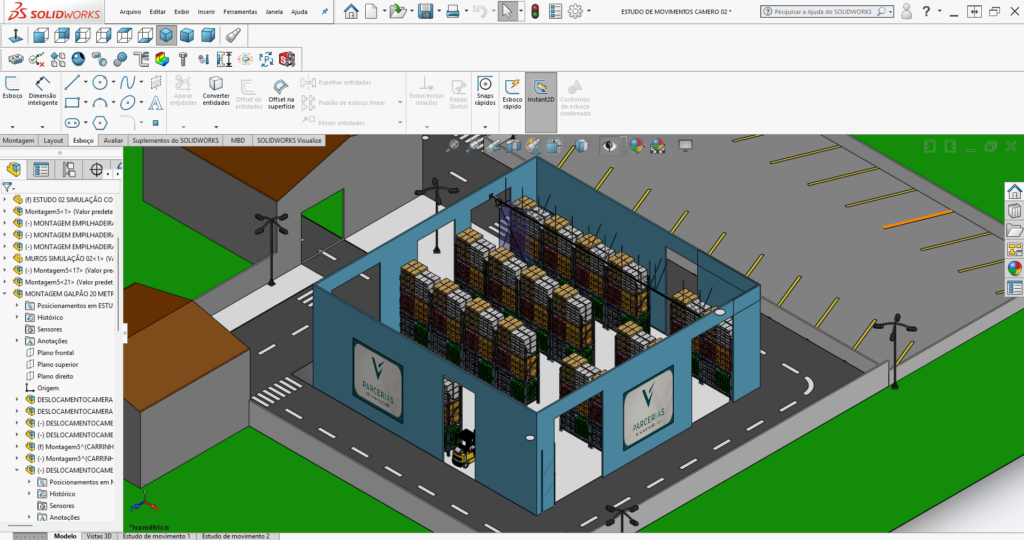This screenshot has height=540, width=1024.
Task: Select the Converter entidades tool
Action: coord(216,92)
